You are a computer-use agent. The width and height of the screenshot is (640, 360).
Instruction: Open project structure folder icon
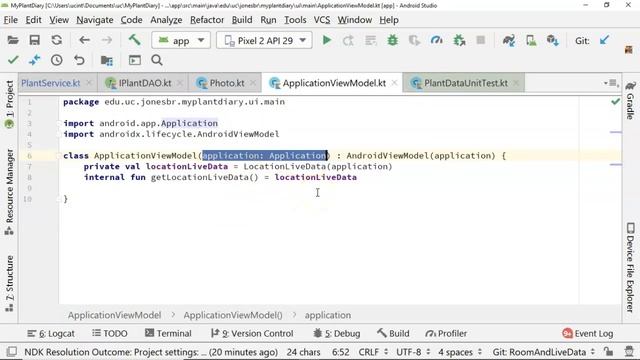click(x=107, y=60)
